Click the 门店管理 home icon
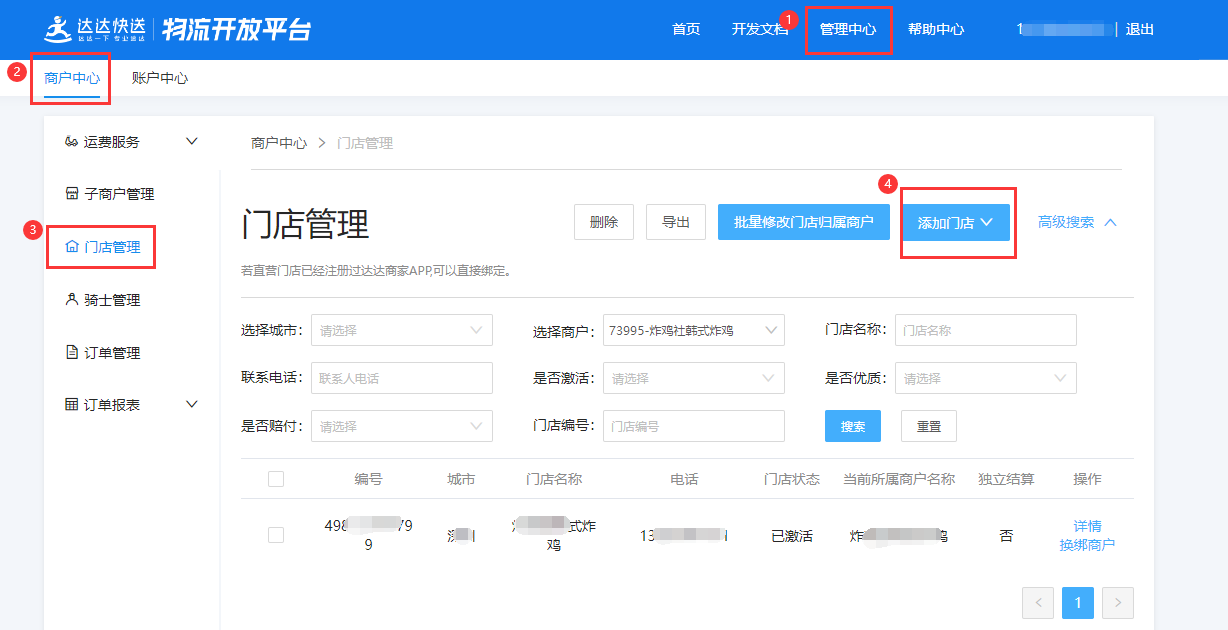1228x630 pixels. pos(71,246)
